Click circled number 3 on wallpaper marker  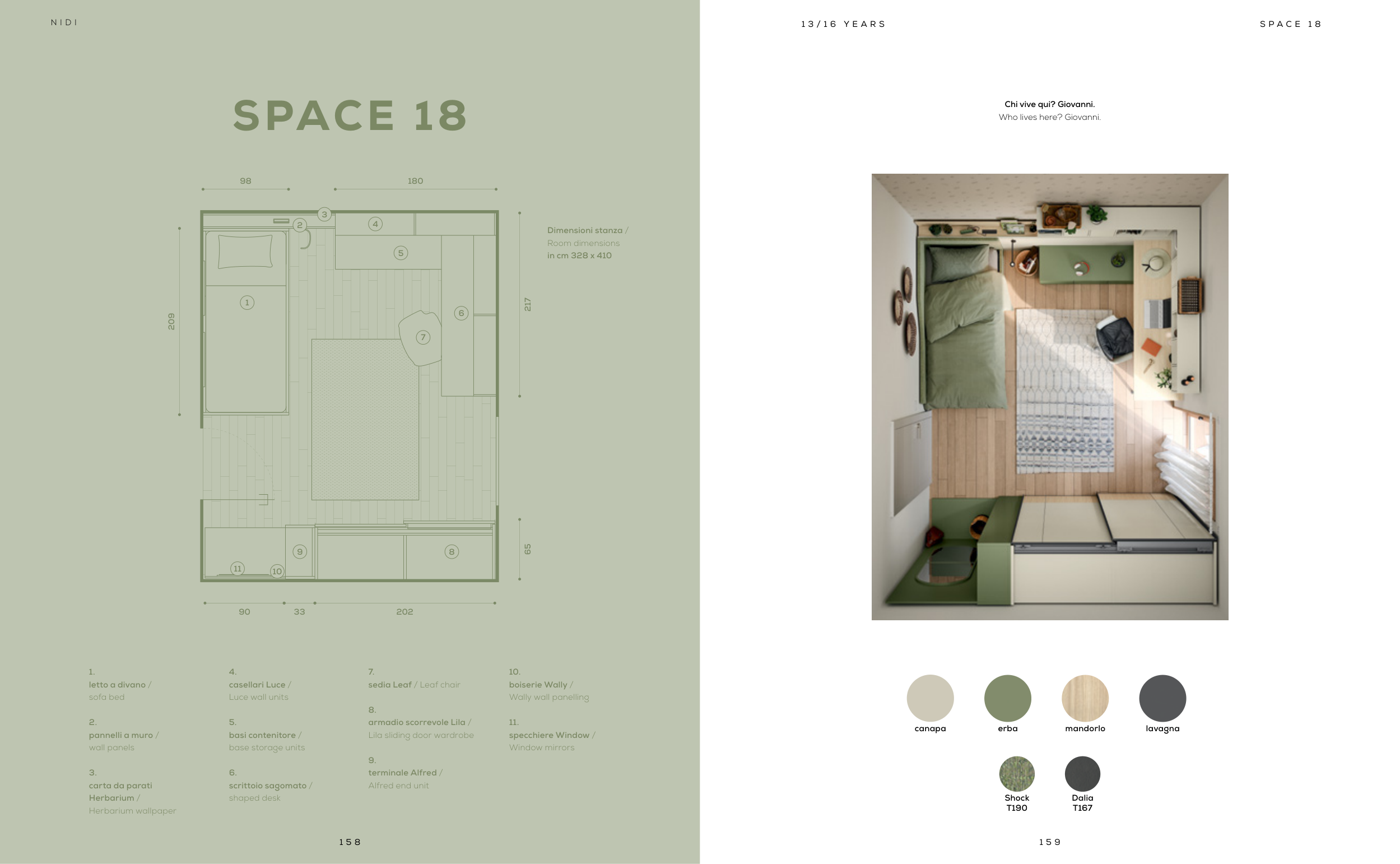pyautogui.click(x=324, y=214)
